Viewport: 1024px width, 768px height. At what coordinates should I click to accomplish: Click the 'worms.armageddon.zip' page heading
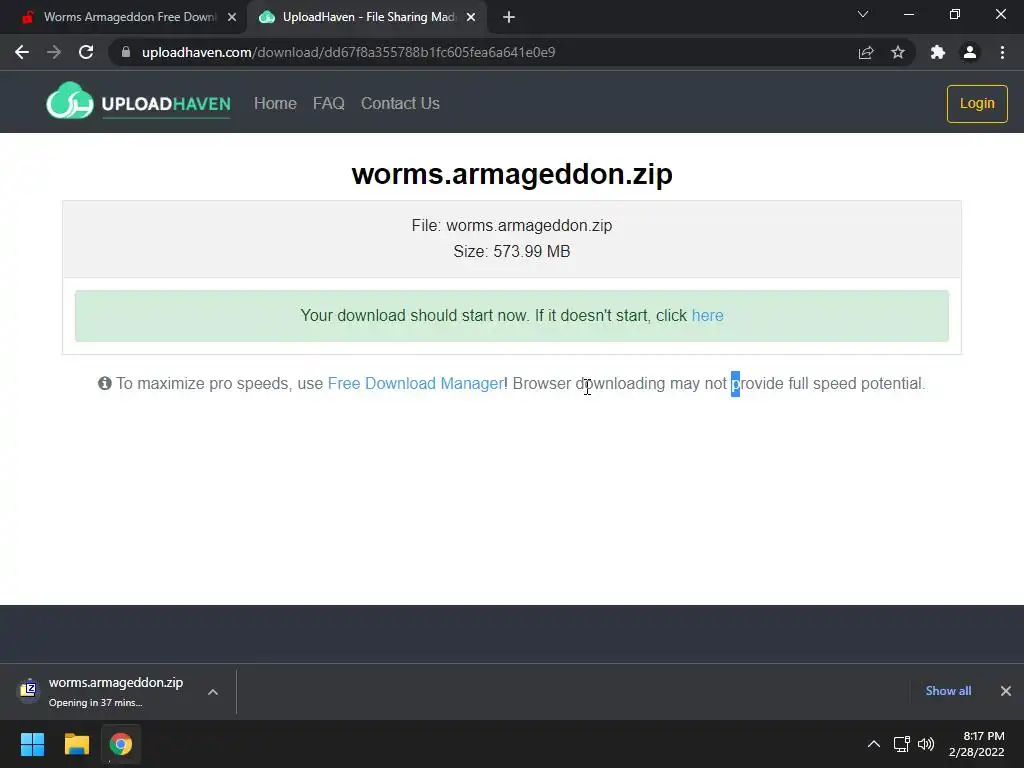pos(512,174)
